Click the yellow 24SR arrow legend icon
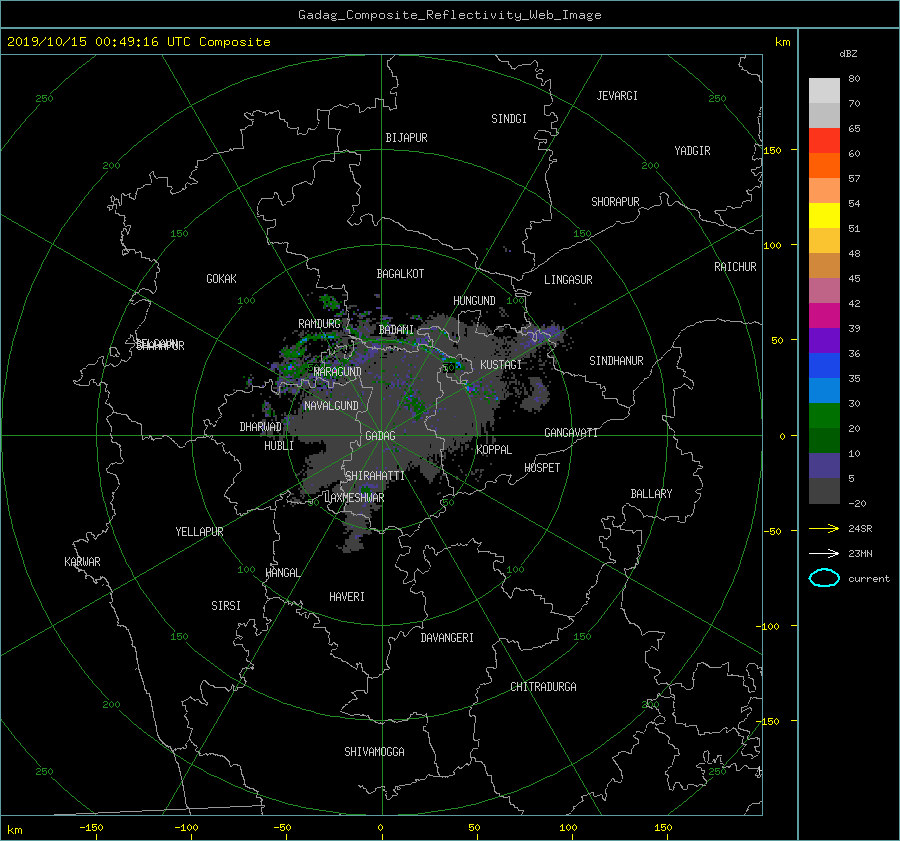900x841 pixels. 824,528
